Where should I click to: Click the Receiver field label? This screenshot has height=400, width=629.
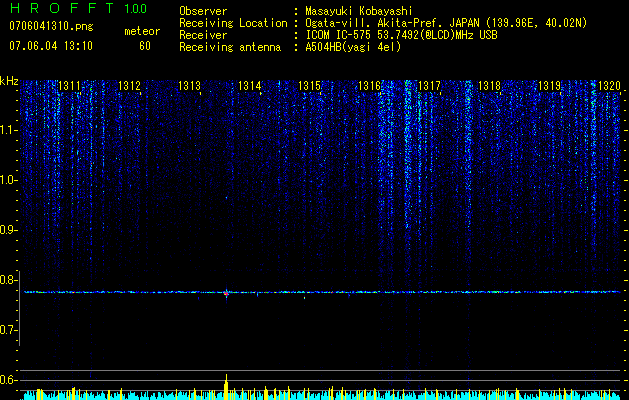(203, 35)
